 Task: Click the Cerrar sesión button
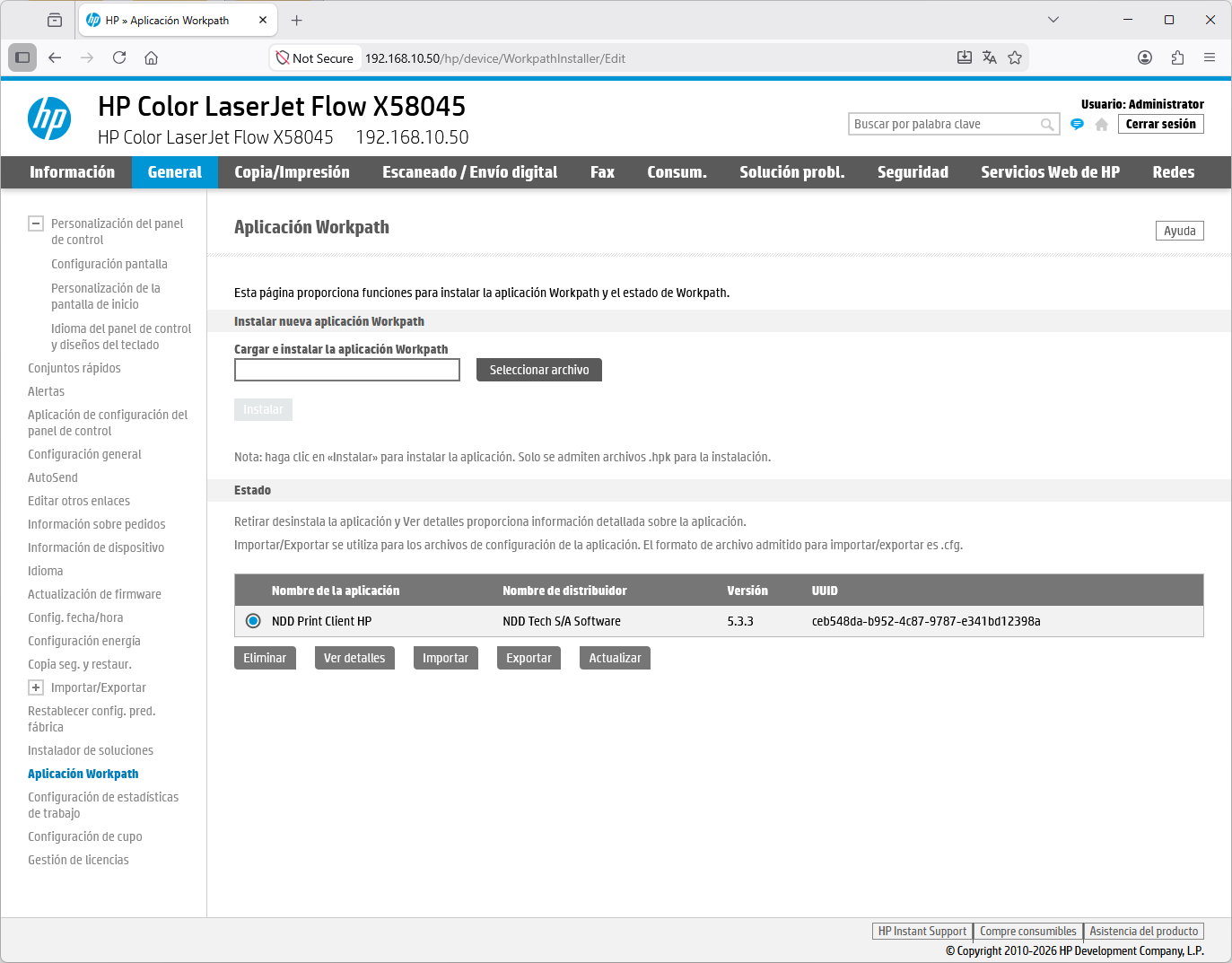1161,124
